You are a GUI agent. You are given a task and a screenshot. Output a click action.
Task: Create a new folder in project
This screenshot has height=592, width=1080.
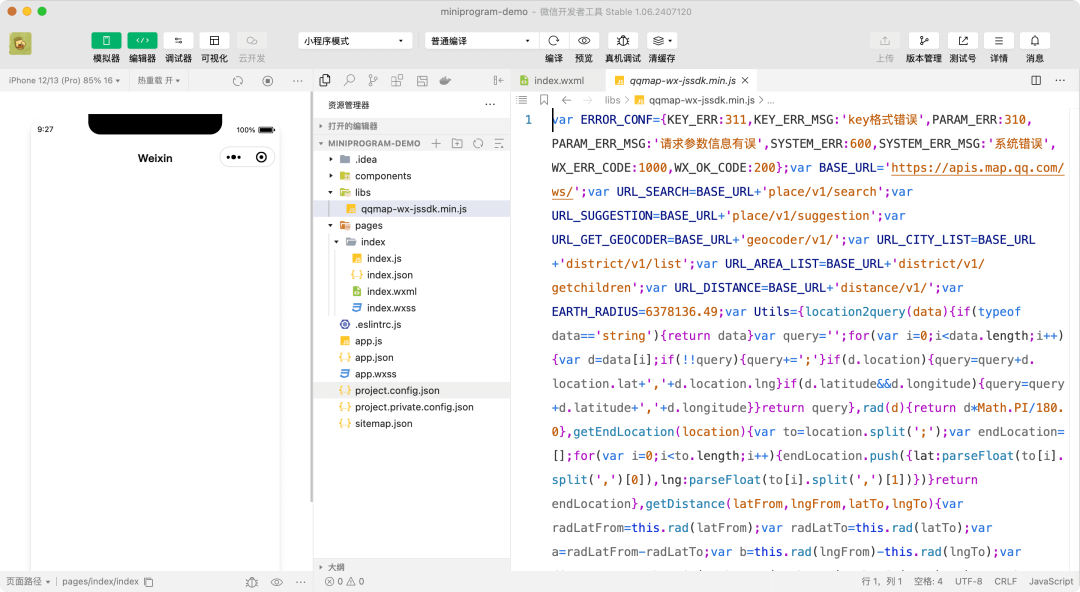point(457,143)
